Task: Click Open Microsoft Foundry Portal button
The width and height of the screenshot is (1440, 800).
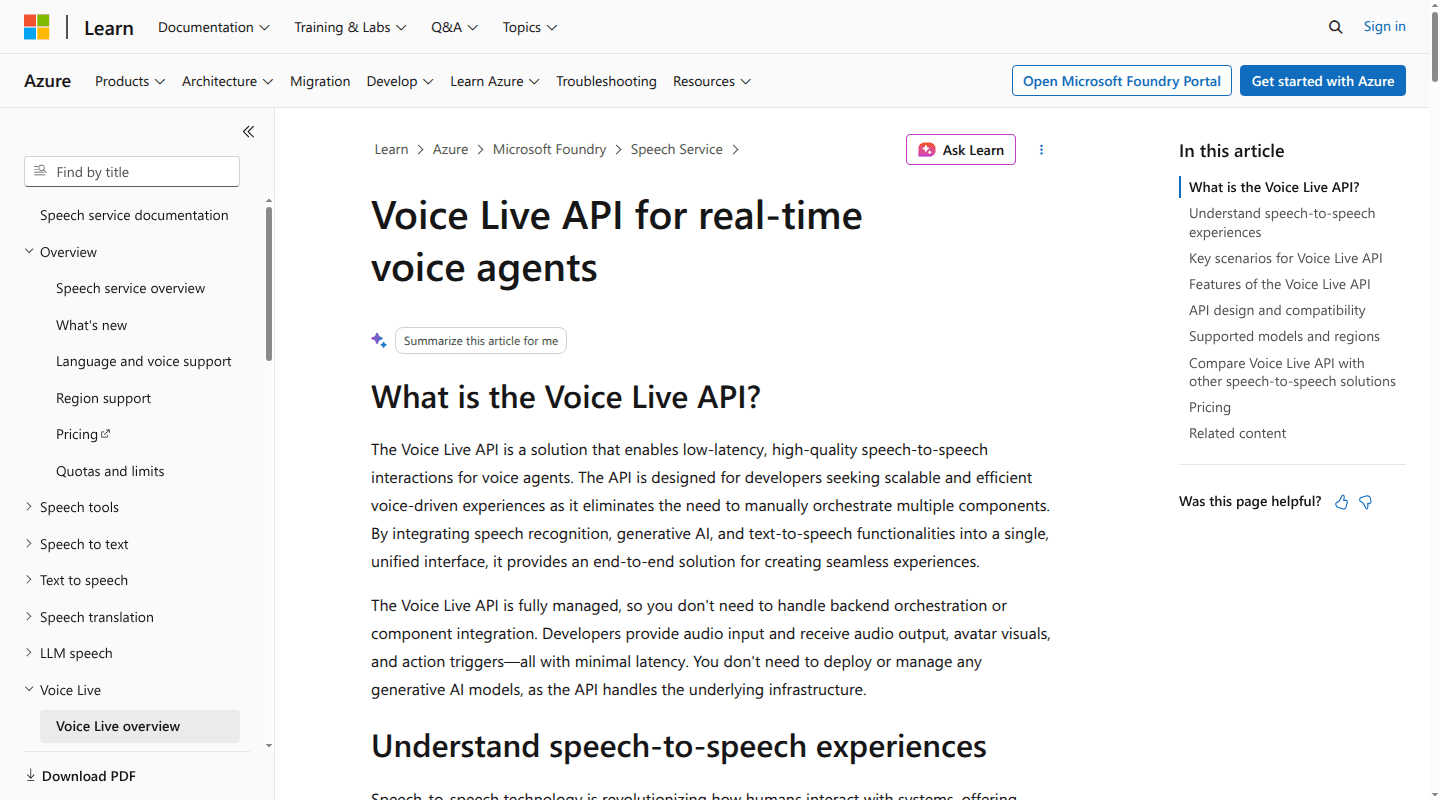Action: pyautogui.click(x=1122, y=81)
